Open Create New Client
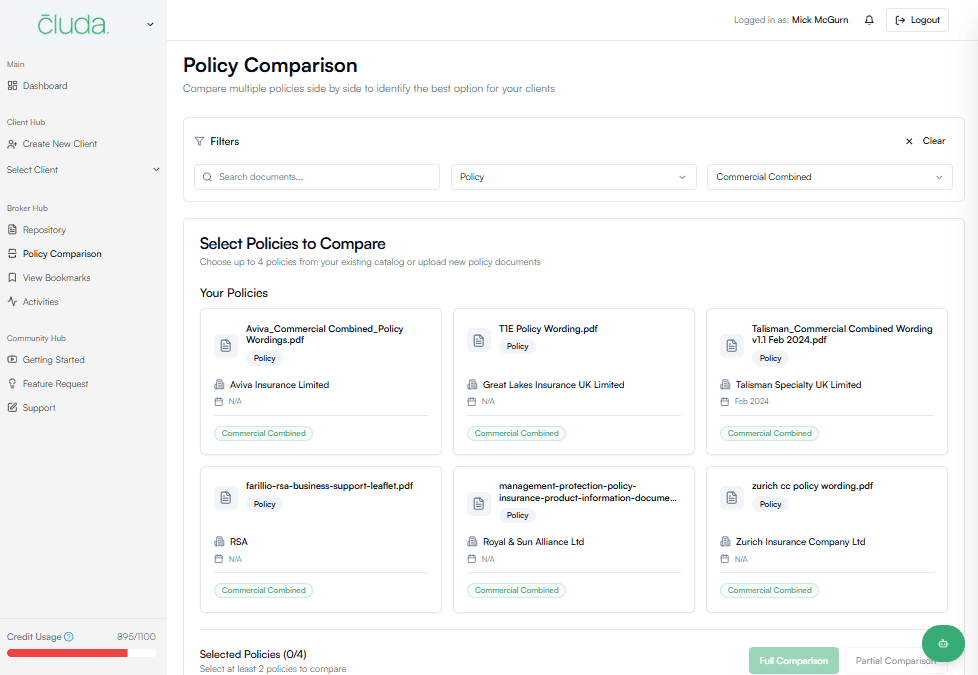 (60, 143)
